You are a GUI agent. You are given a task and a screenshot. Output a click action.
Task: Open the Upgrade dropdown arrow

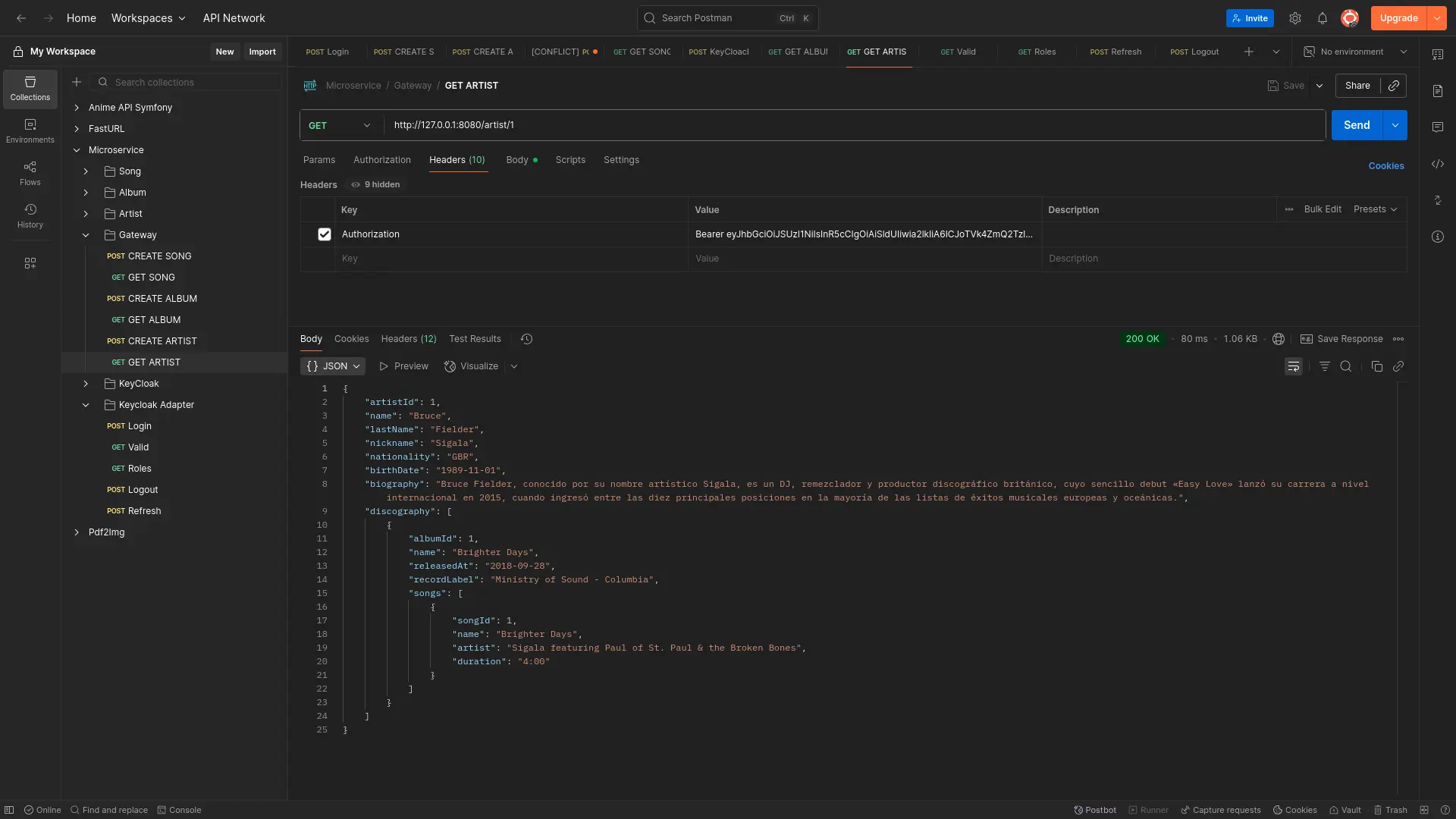pyautogui.click(x=1437, y=18)
